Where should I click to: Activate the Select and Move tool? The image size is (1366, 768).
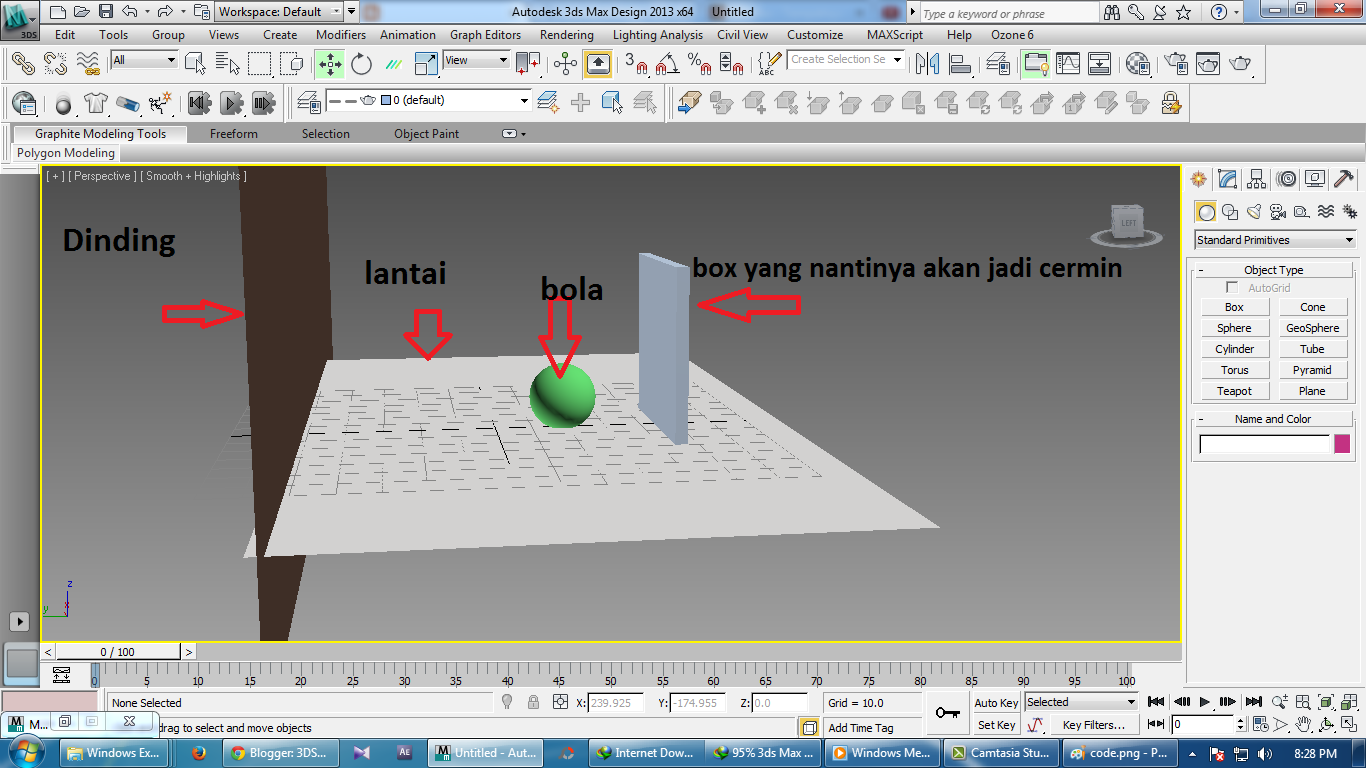329,63
